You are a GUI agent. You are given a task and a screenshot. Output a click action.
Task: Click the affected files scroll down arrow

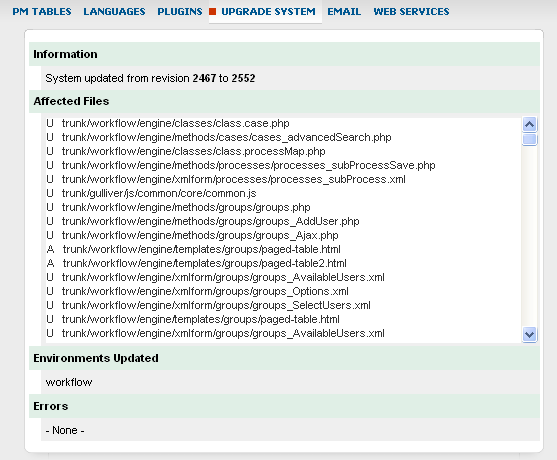pyautogui.click(x=529, y=334)
